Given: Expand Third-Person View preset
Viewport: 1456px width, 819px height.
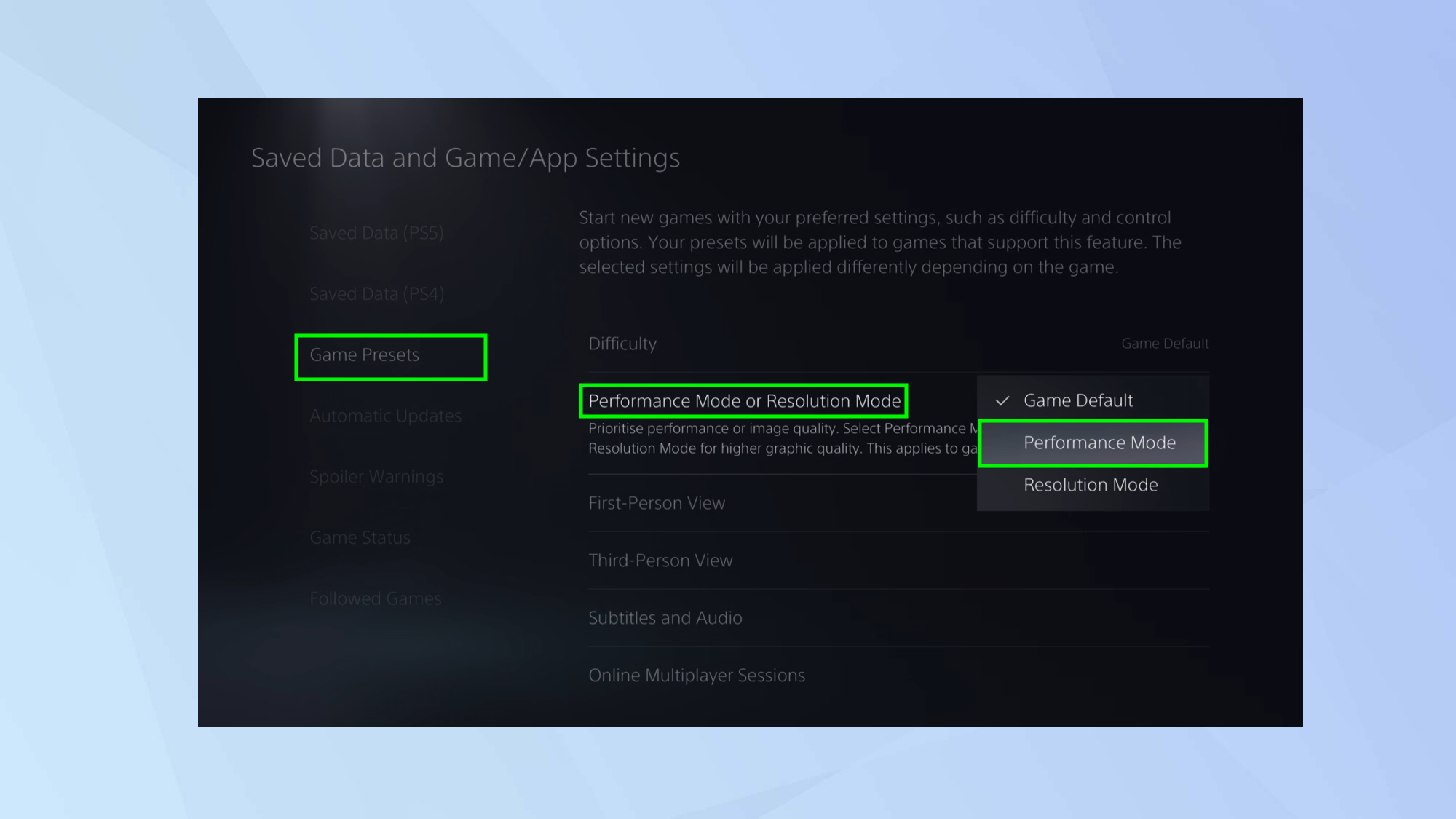Looking at the screenshot, I should pyautogui.click(x=660, y=561).
